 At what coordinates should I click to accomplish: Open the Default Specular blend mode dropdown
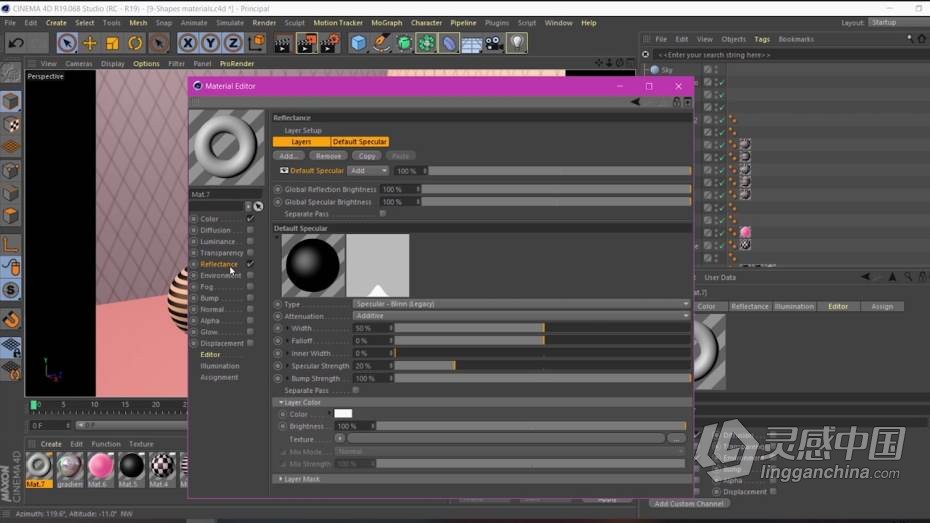368,171
